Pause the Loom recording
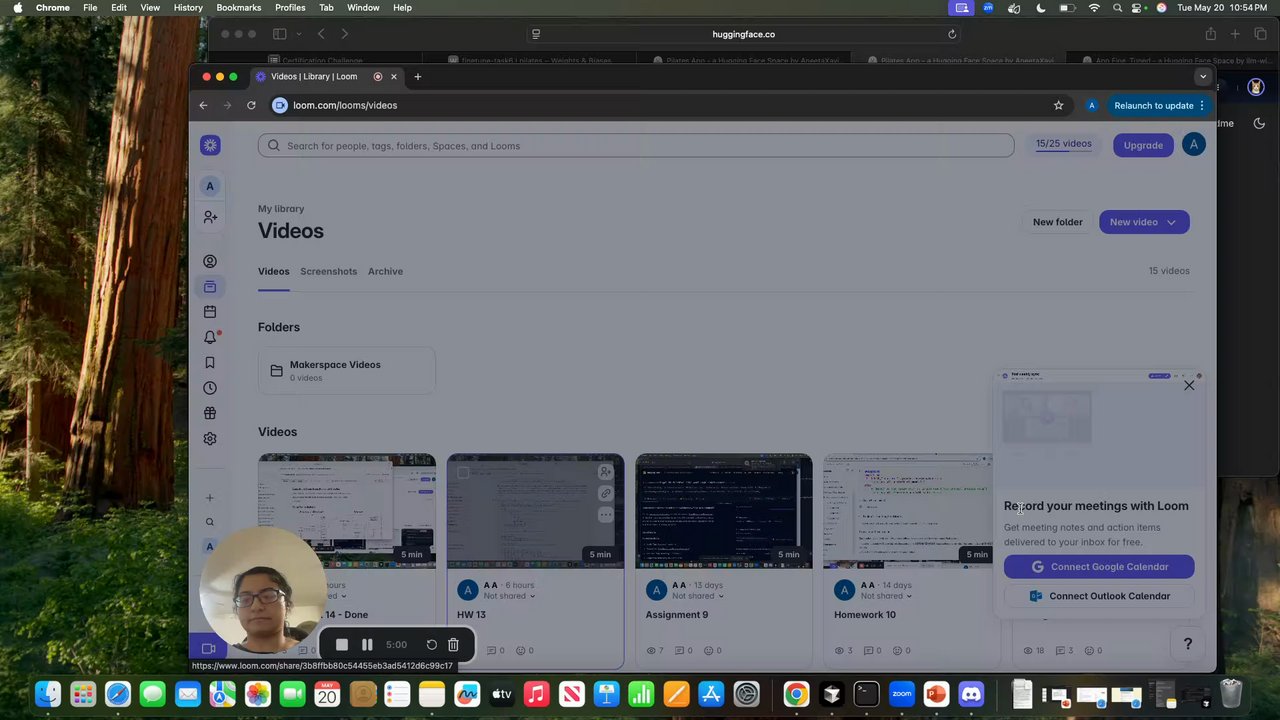Viewport: 1280px width, 720px height. [x=367, y=645]
